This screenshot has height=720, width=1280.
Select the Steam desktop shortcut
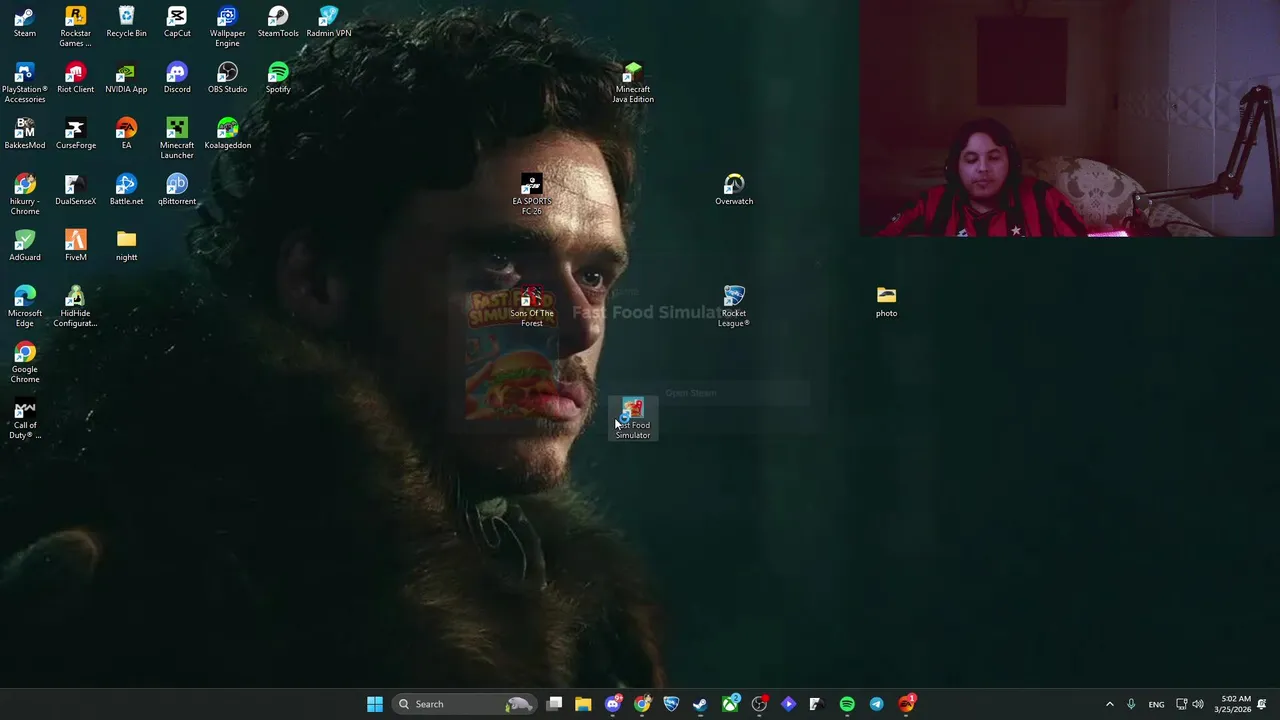[x=25, y=22]
